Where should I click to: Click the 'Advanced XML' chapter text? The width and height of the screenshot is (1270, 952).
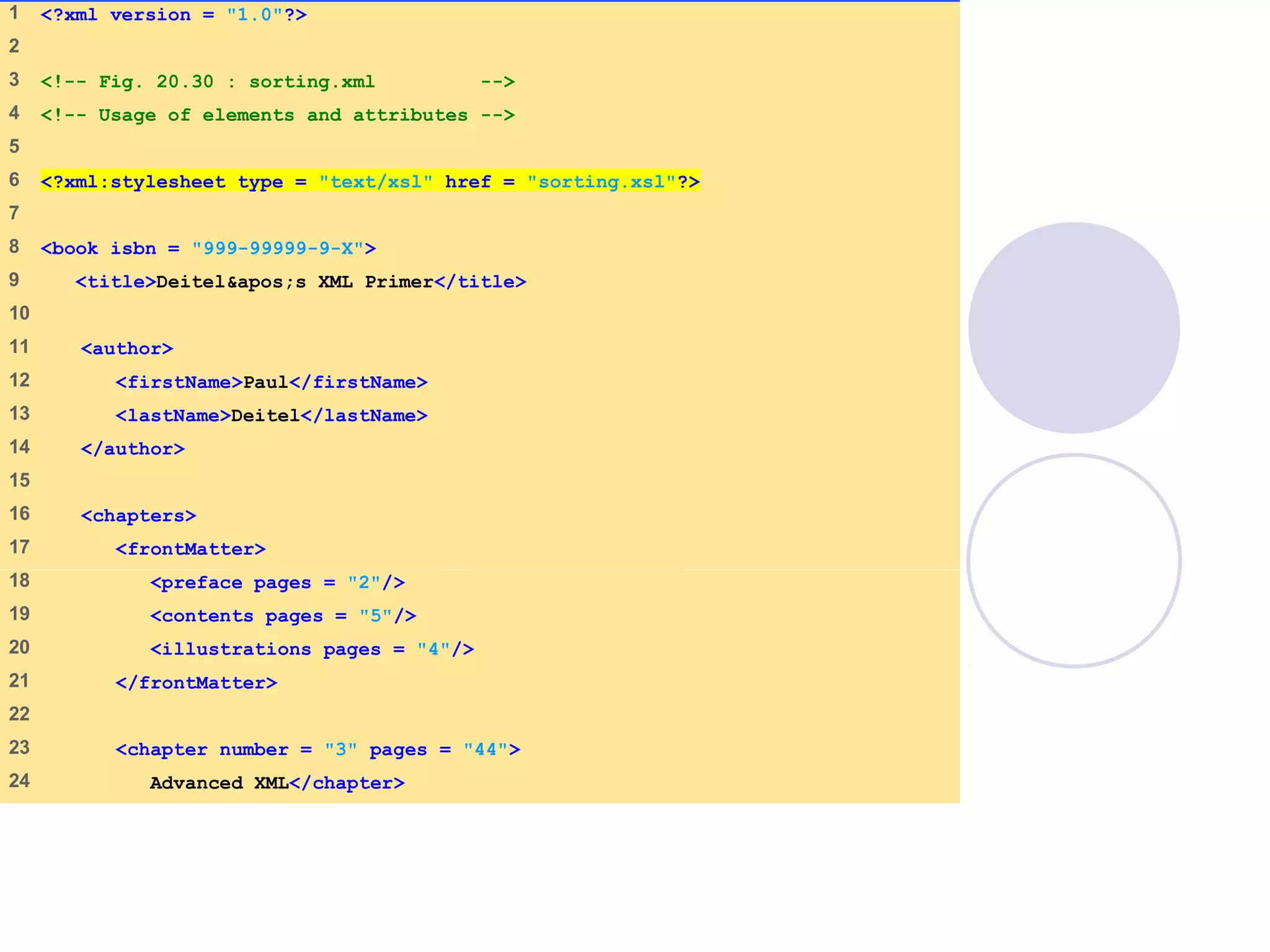pos(220,783)
